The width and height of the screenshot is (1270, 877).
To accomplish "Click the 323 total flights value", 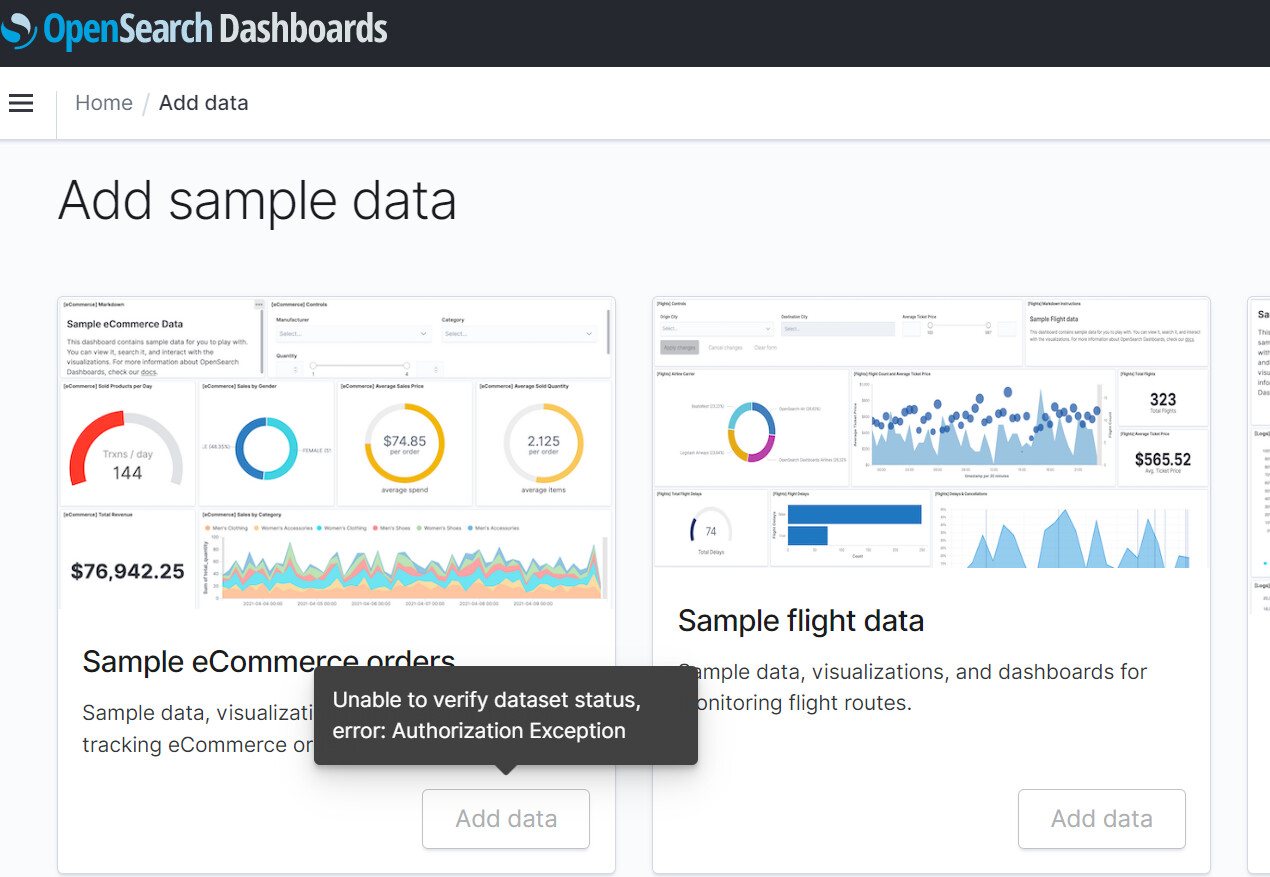I will point(1163,400).
